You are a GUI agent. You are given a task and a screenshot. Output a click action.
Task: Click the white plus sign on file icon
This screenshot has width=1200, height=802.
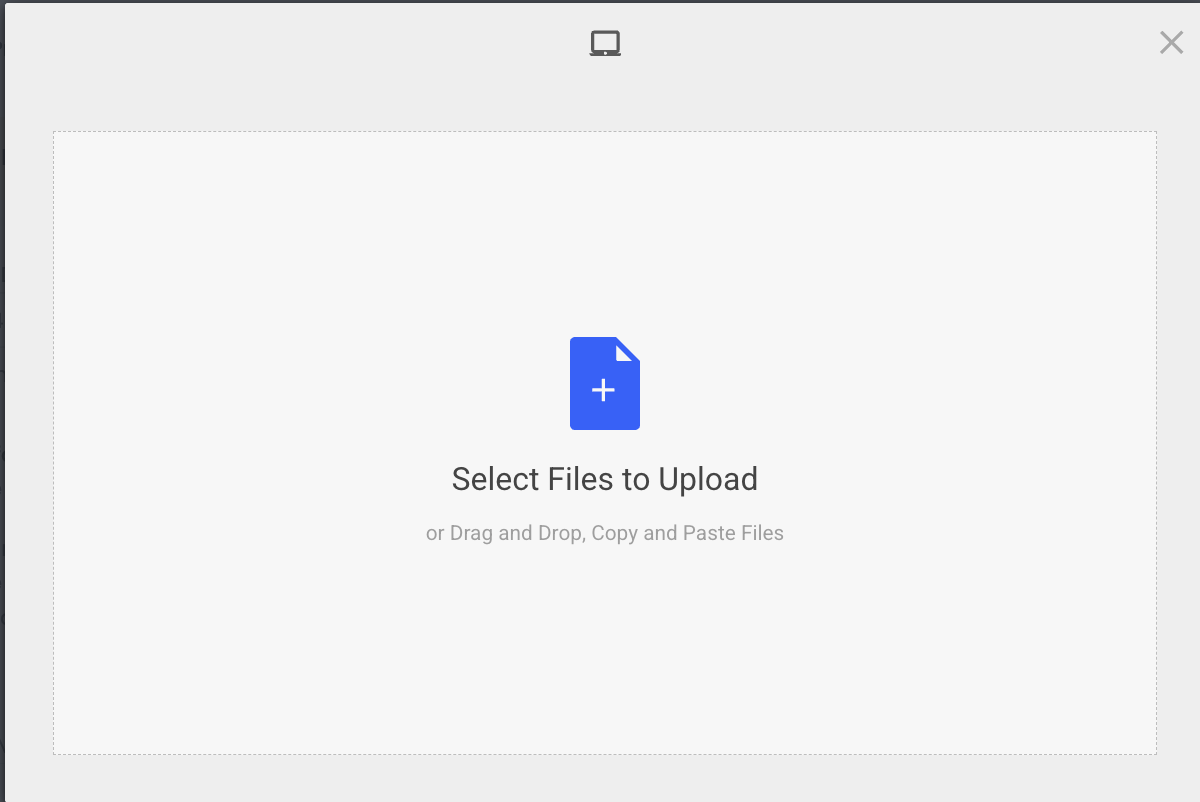pyautogui.click(x=603, y=390)
